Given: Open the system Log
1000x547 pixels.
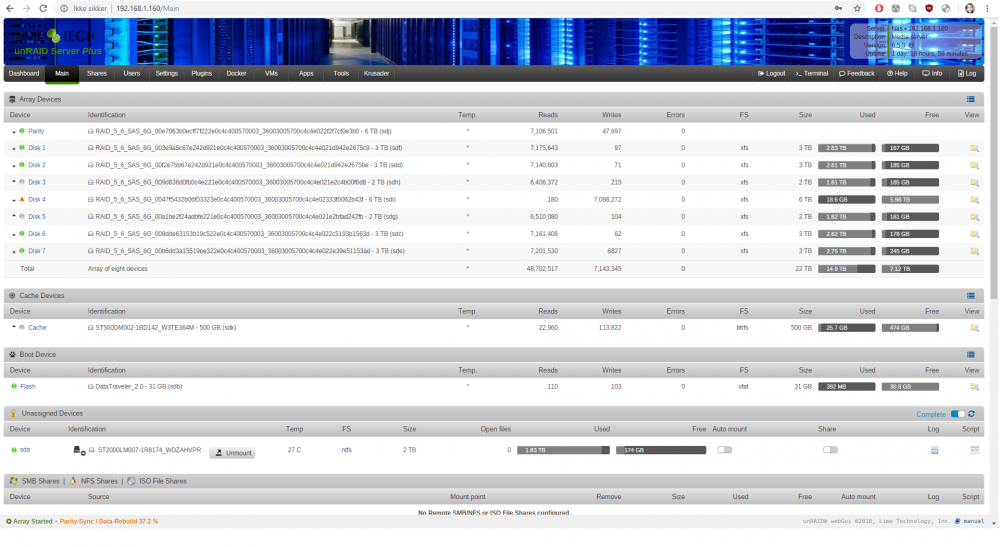Looking at the screenshot, I should (967, 73).
